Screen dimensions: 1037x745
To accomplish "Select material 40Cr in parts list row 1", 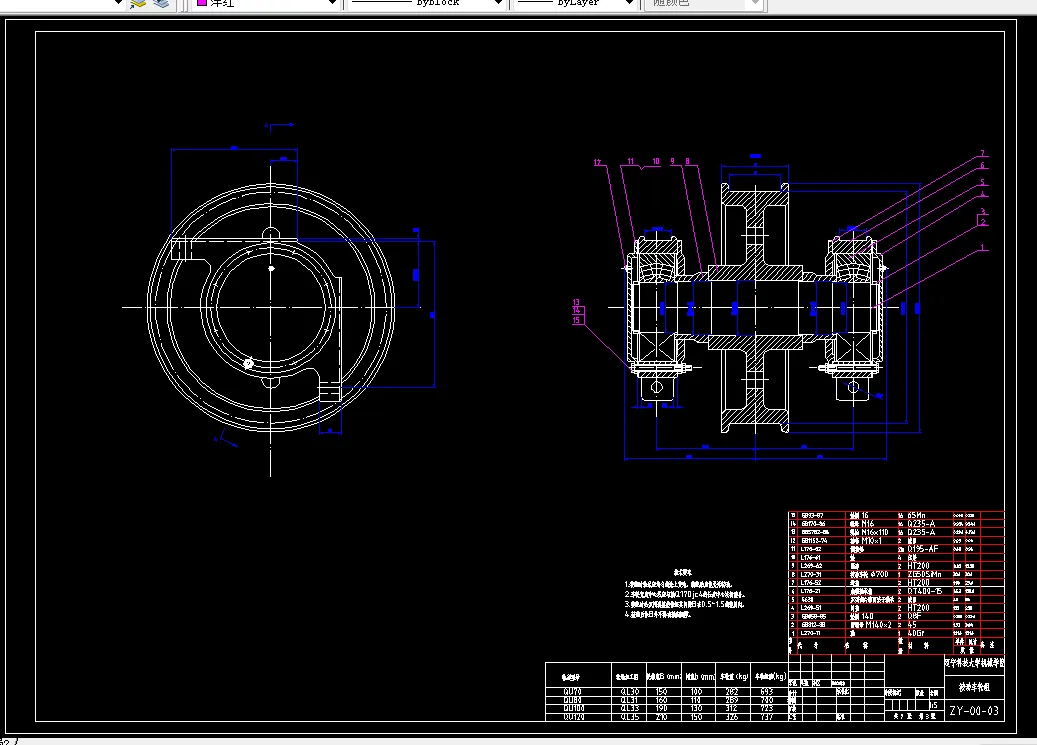I will pos(916,633).
